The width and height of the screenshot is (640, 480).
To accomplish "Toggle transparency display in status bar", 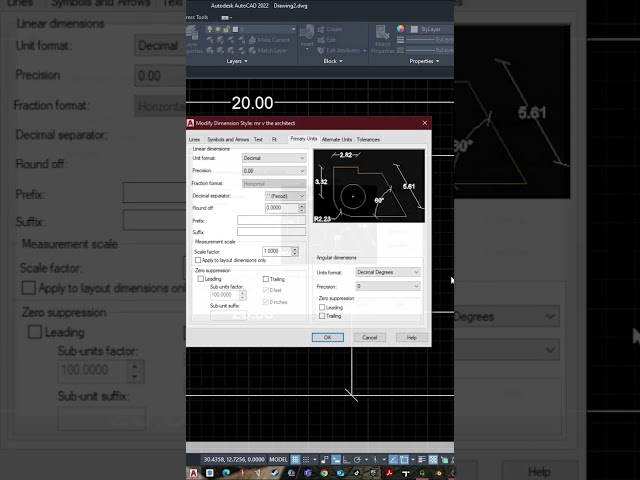I will (433, 460).
